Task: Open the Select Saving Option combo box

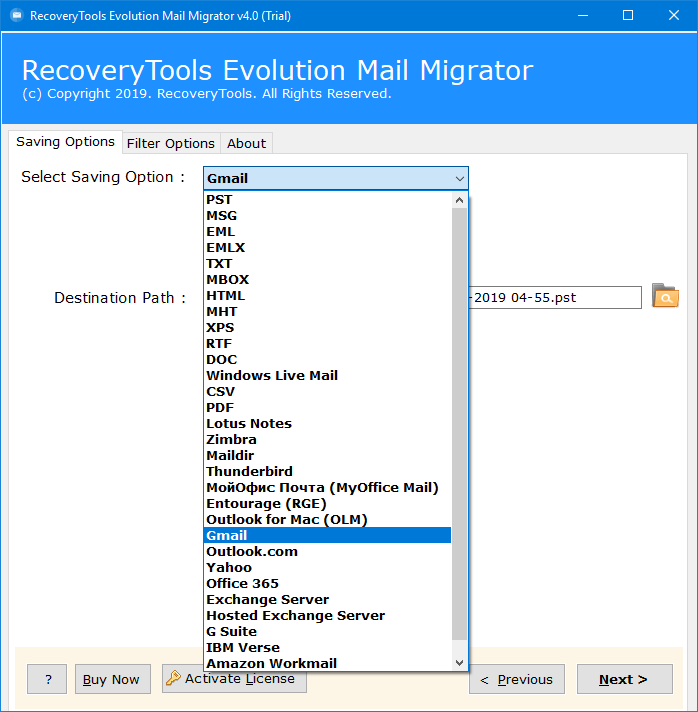Action: click(336, 178)
